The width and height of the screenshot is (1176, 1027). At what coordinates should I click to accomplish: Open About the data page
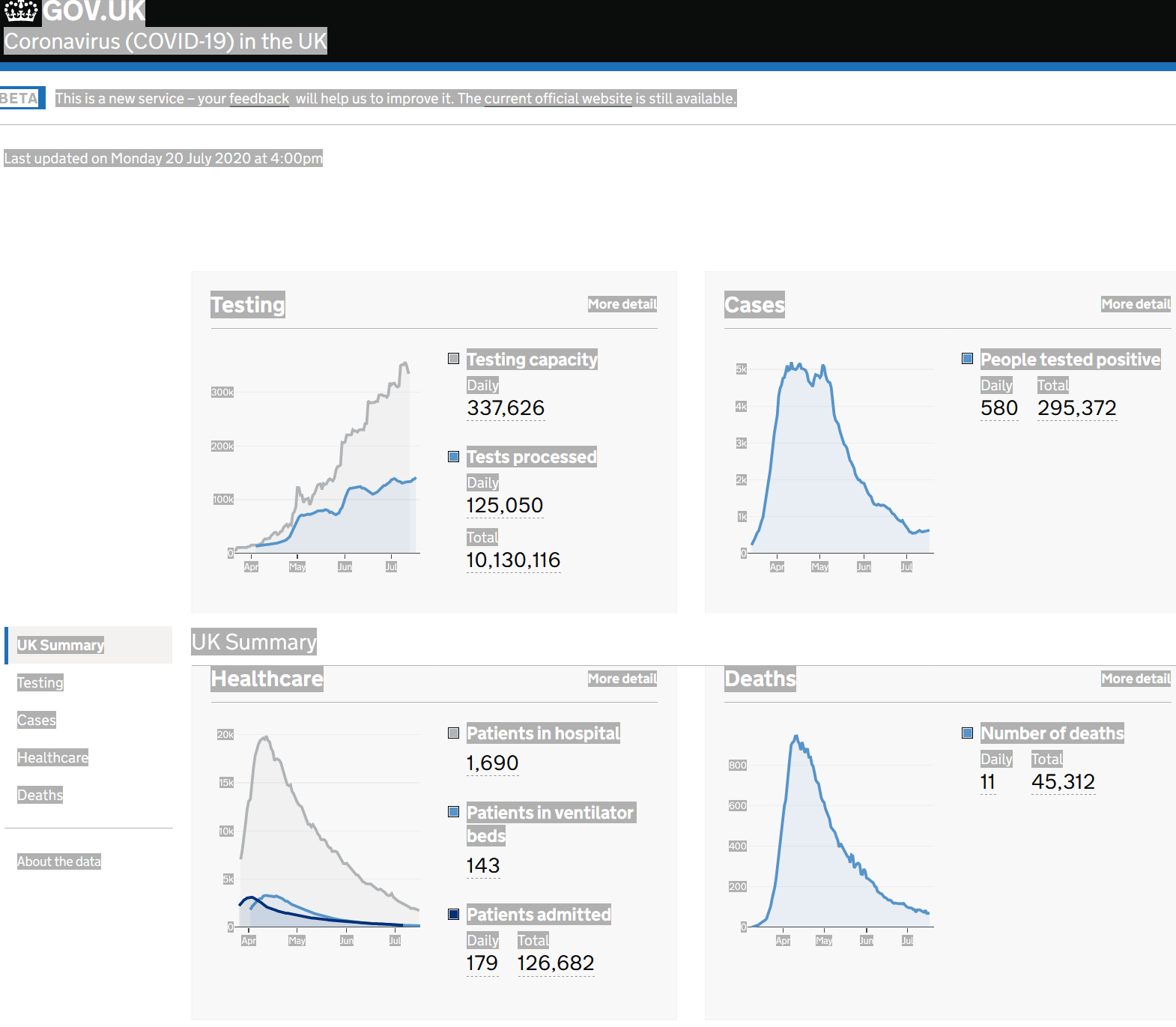click(x=58, y=861)
